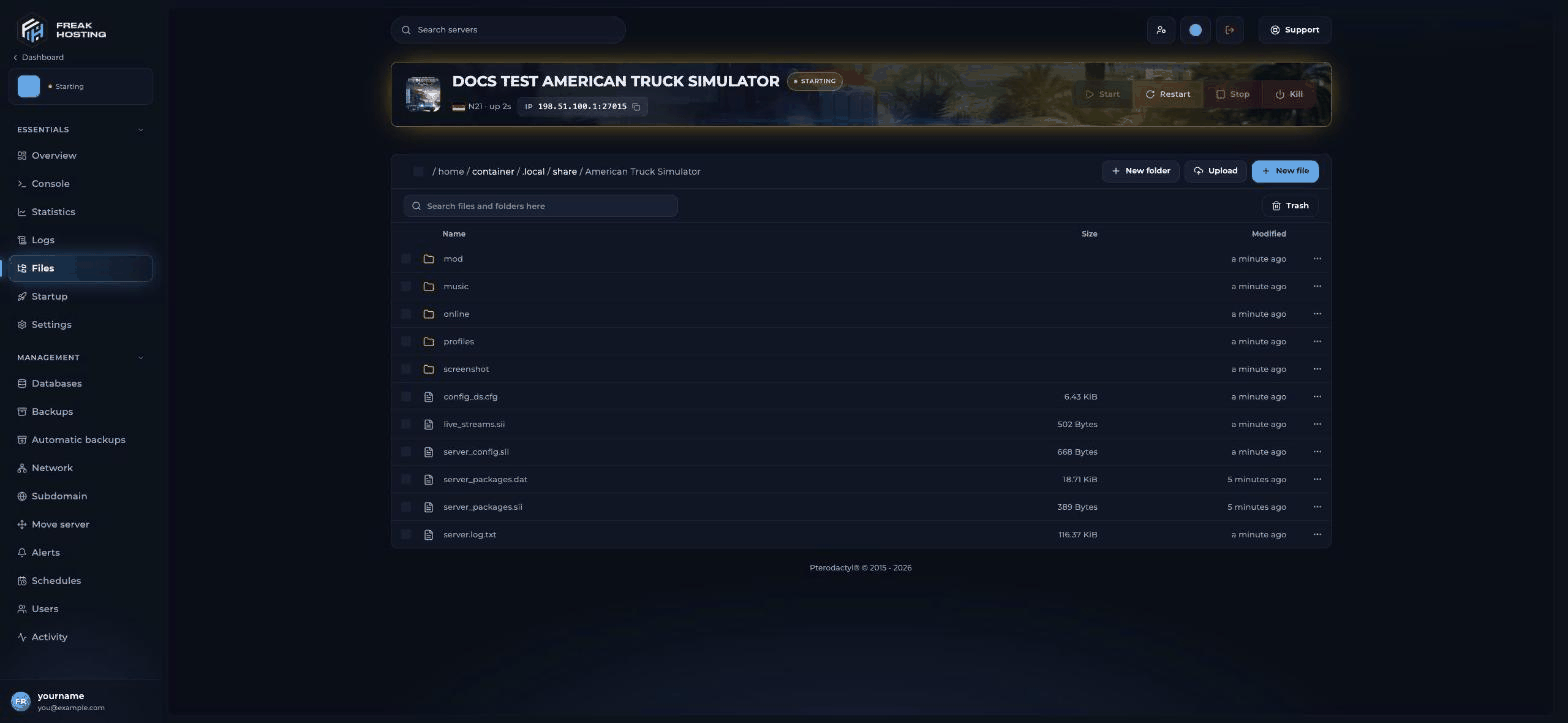Show the more-options menu for config_ds.cfg
The image size is (1568, 723).
pos(1317,397)
